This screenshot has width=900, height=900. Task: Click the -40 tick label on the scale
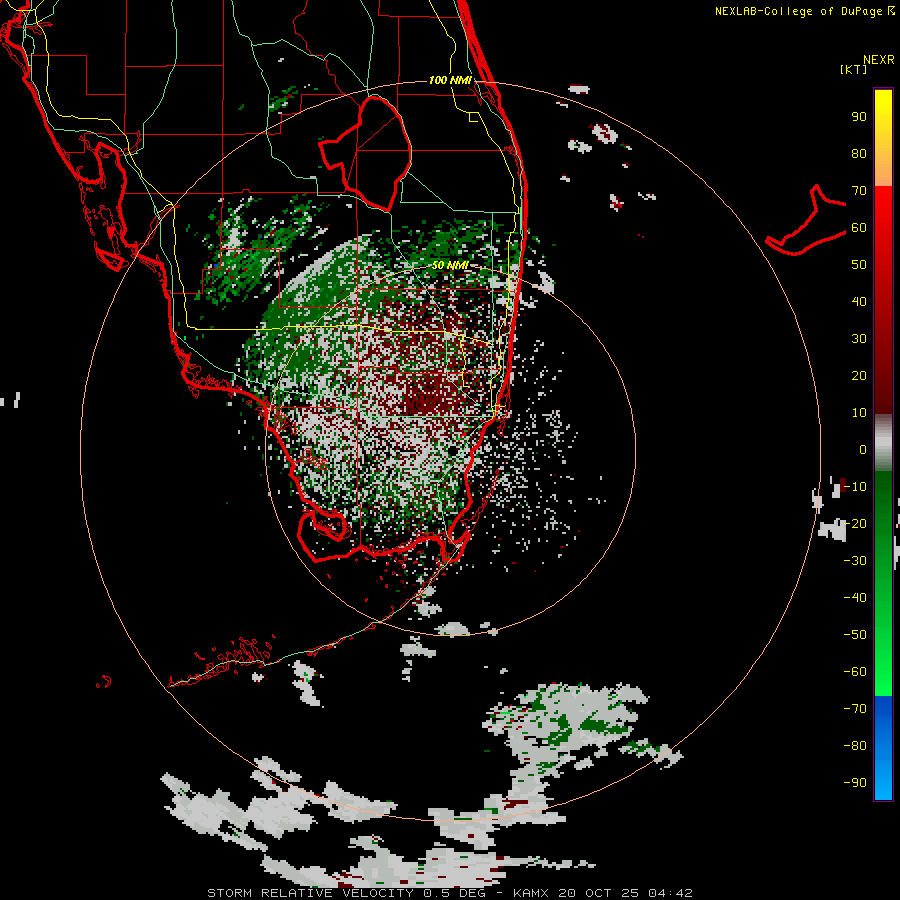[x=855, y=598]
